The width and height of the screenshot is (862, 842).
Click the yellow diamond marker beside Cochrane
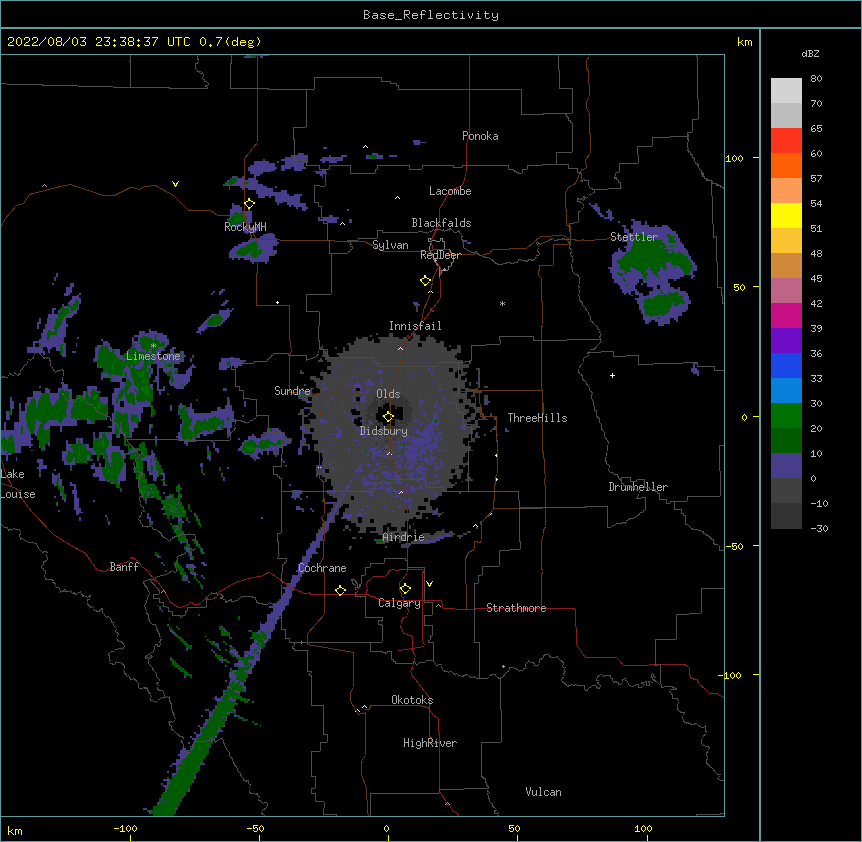pyautogui.click(x=340, y=590)
